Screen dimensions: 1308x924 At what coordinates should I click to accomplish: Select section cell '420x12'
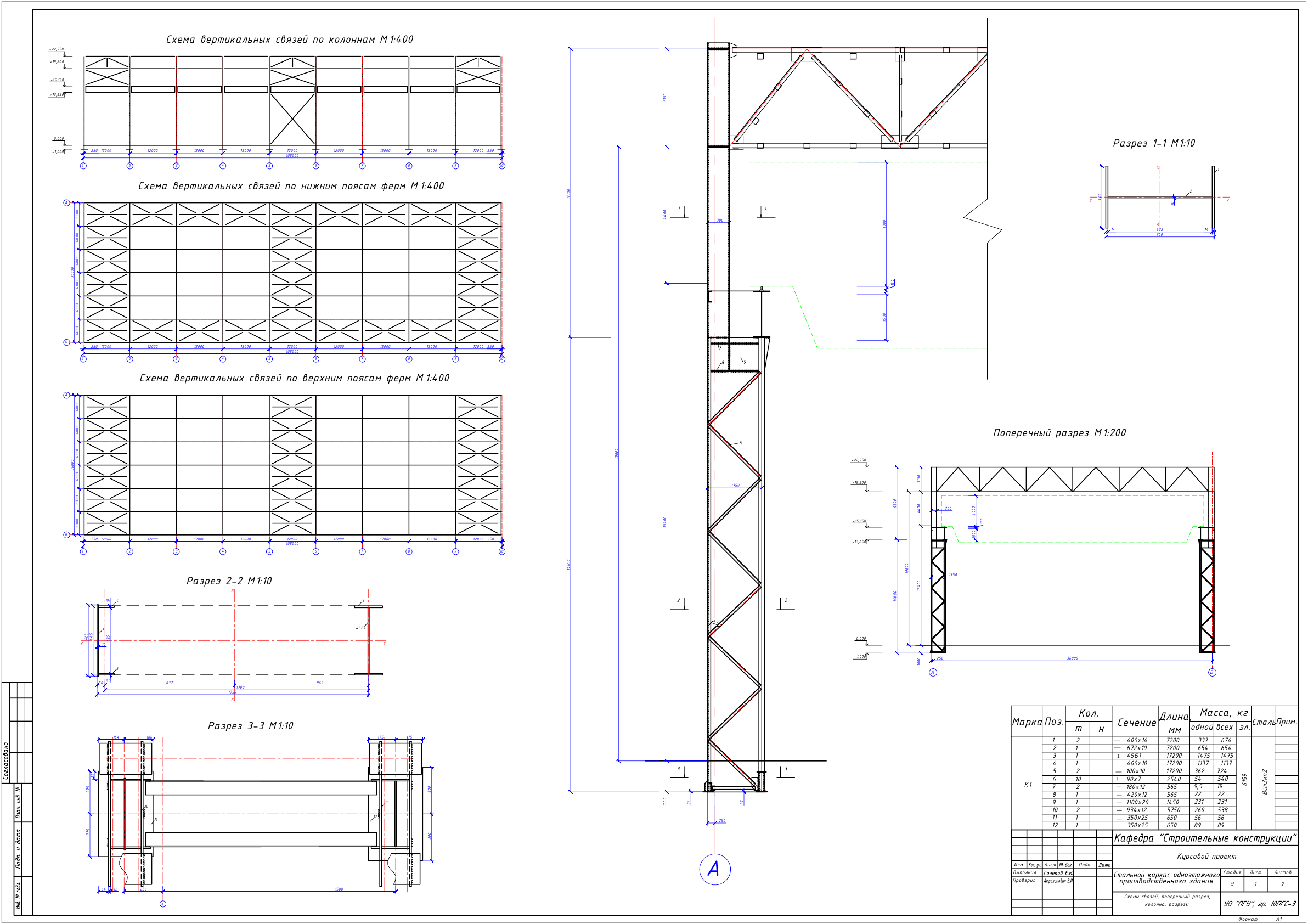1137,795
